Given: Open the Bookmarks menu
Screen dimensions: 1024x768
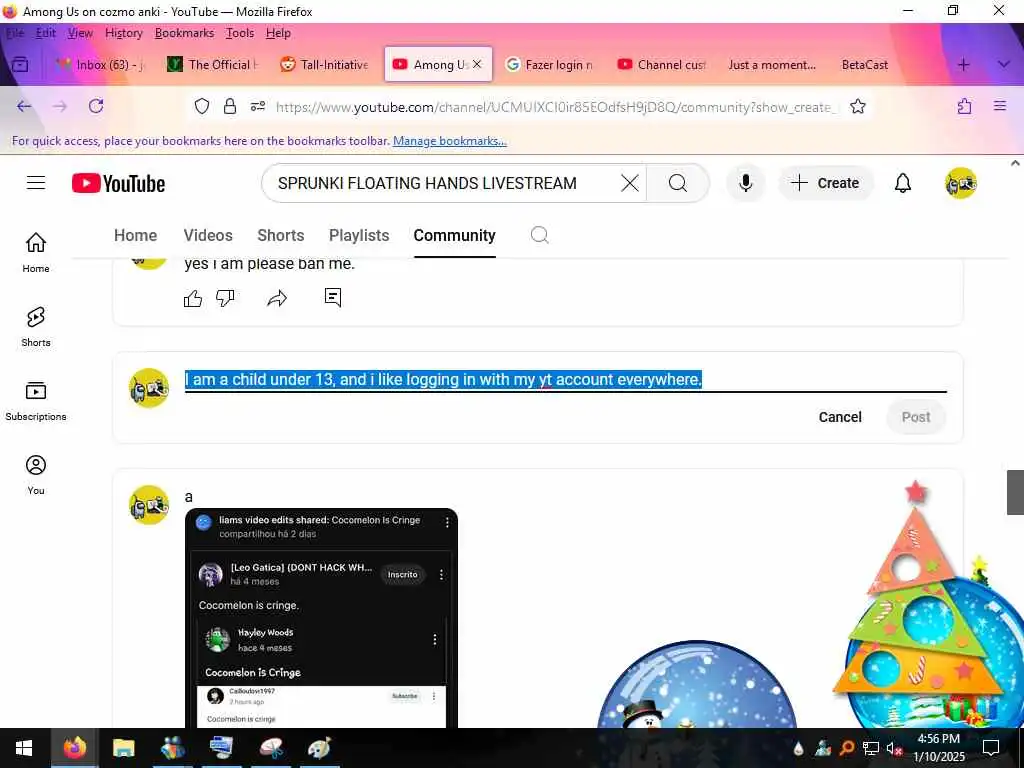Looking at the screenshot, I should [x=184, y=33].
